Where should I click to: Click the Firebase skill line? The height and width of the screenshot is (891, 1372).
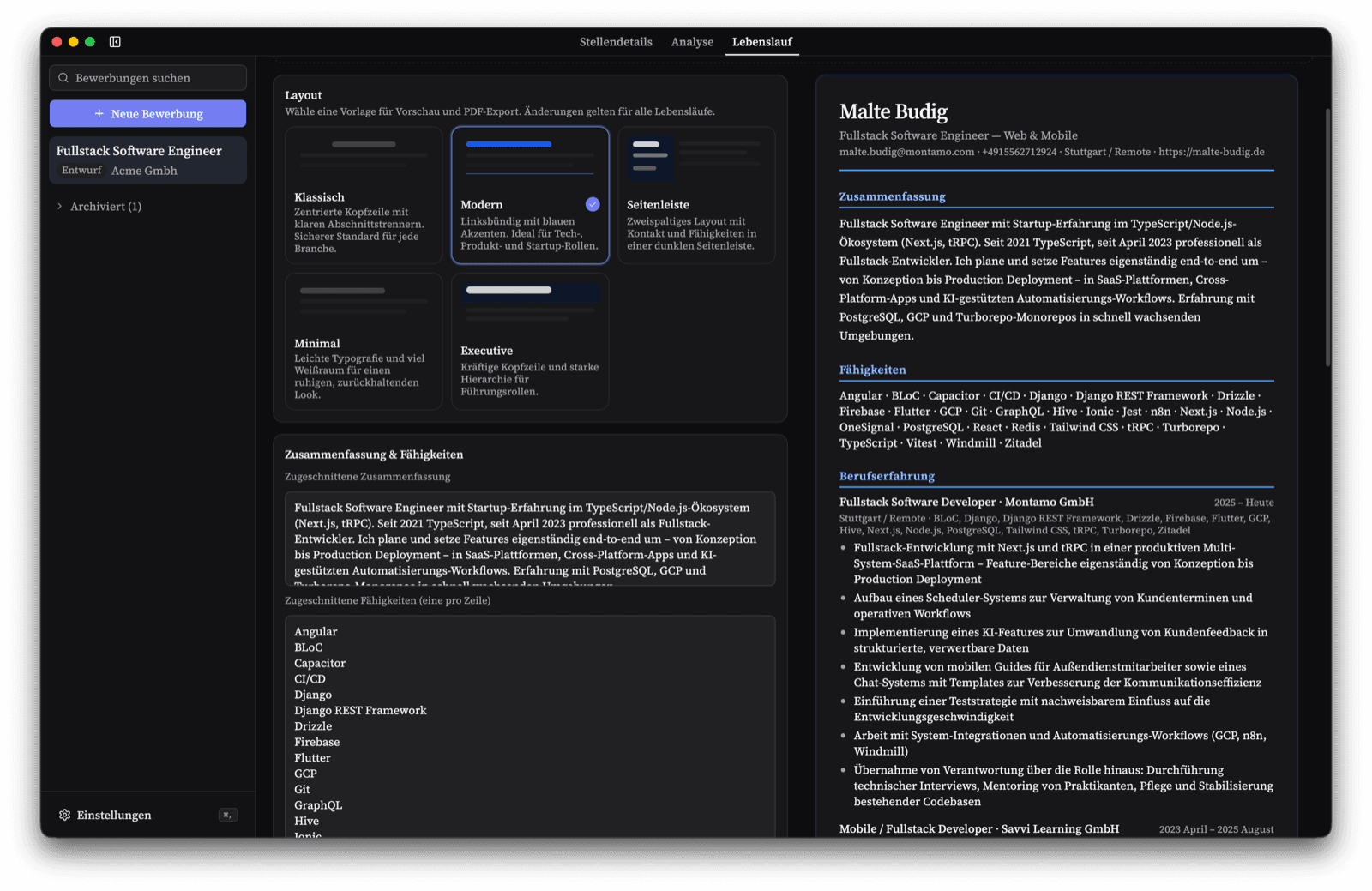(317, 742)
